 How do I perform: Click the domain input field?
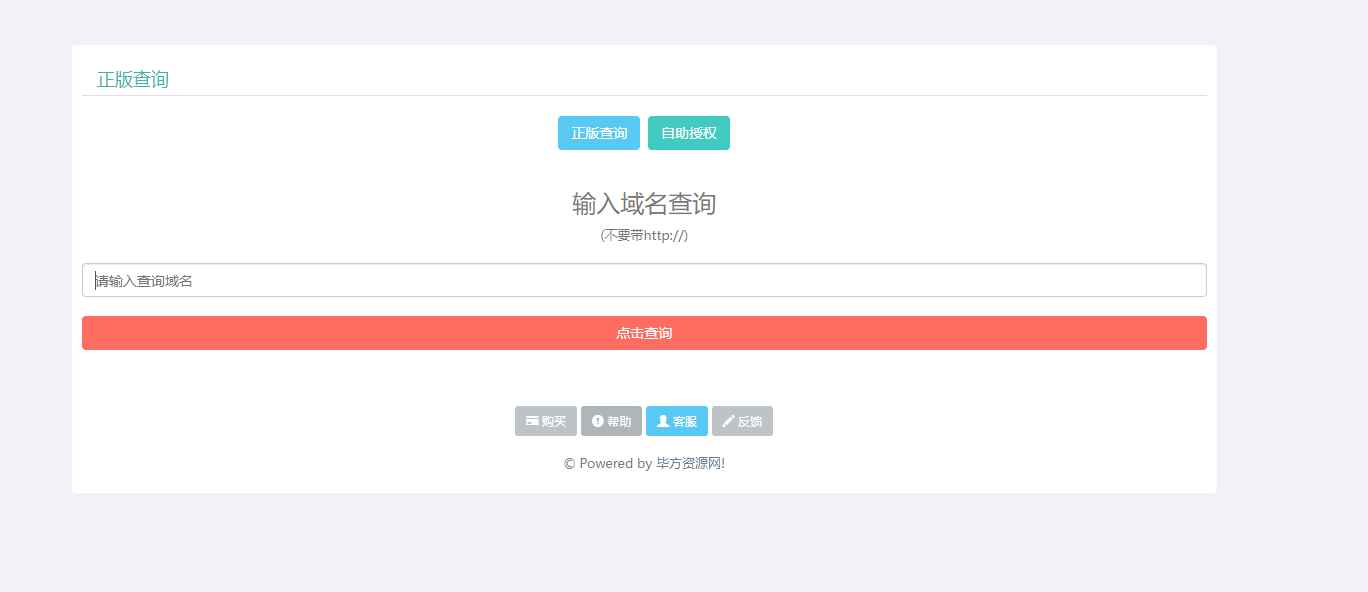coord(643,279)
